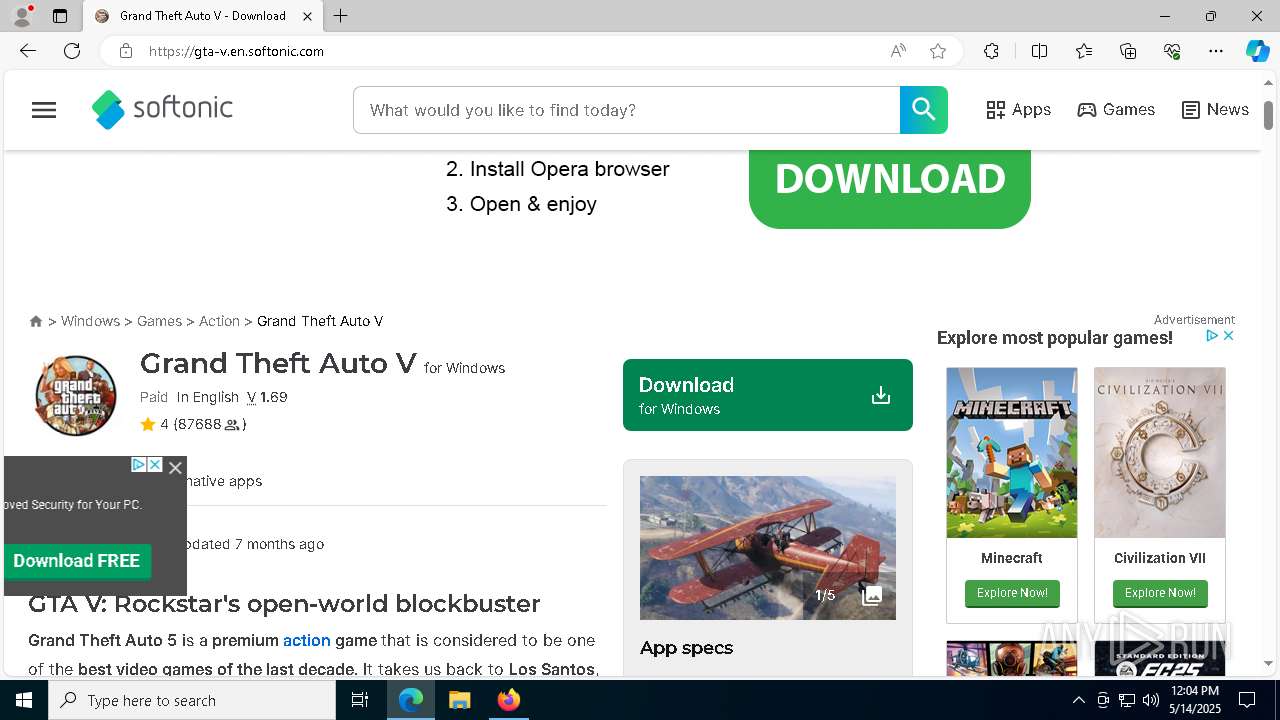Select the Grand Theft Auto V - Download tab
Image resolution: width=1280 pixels, height=720 pixels.
click(x=203, y=16)
